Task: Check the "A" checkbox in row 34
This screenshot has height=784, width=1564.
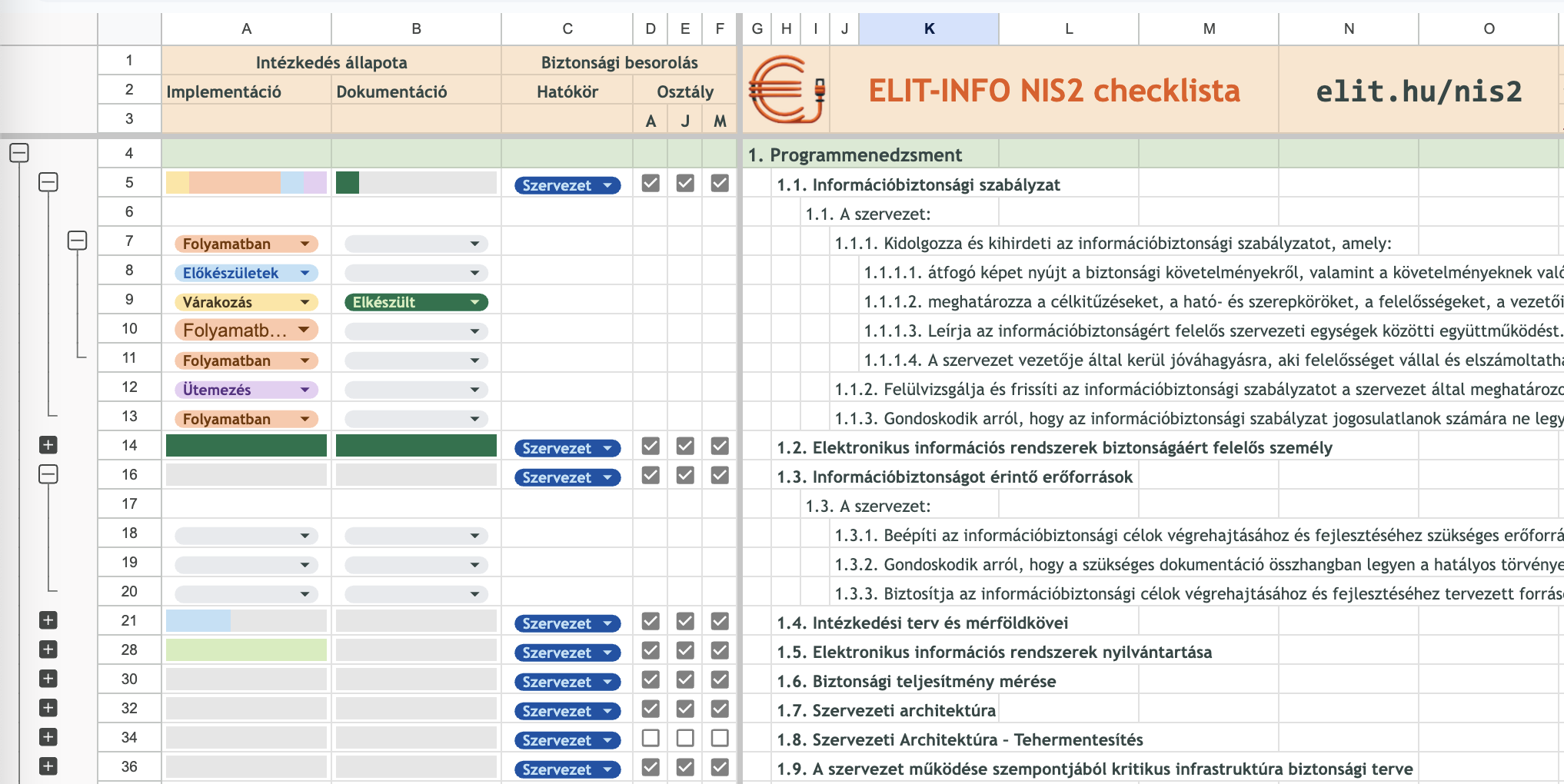Action: [651, 737]
